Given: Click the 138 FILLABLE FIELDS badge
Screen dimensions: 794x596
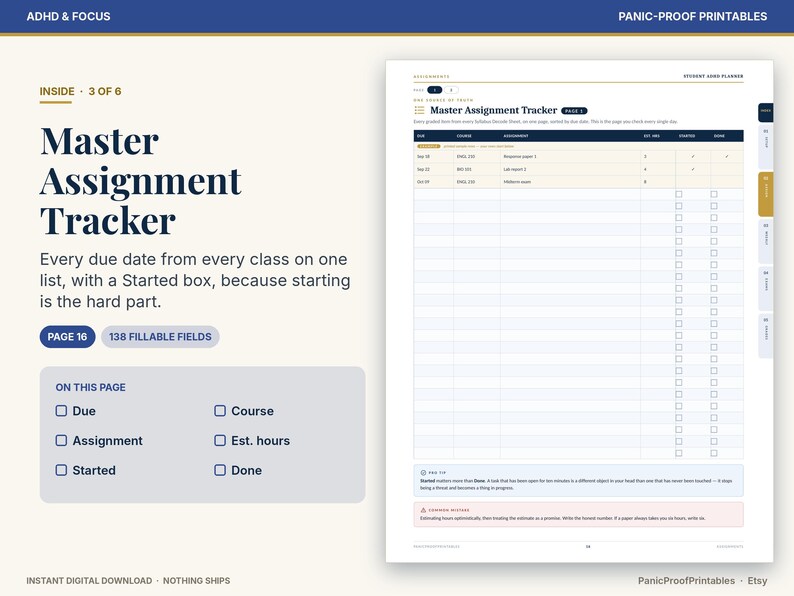Looking at the screenshot, I should [160, 337].
